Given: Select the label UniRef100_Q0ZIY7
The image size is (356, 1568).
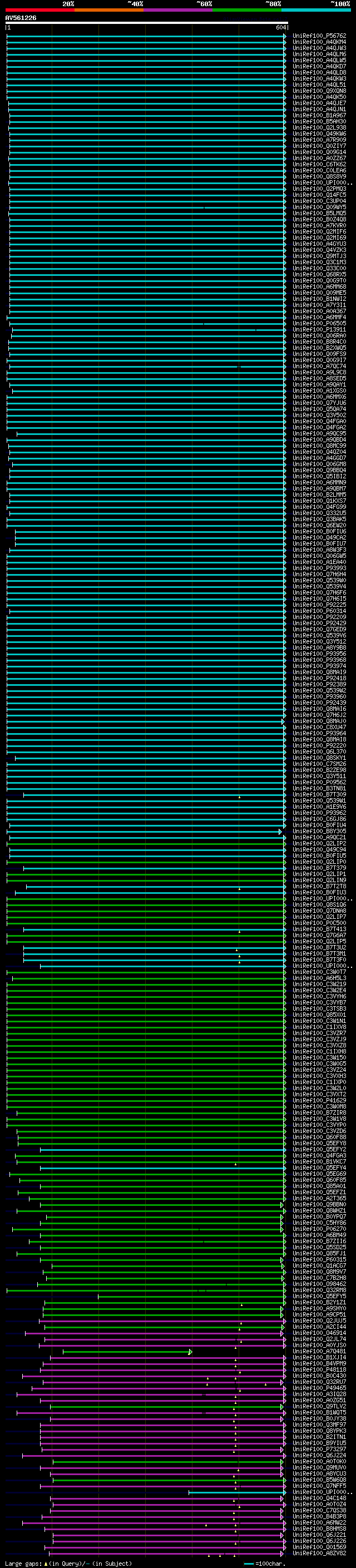Looking at the screenshot, I should coord(319,146).
